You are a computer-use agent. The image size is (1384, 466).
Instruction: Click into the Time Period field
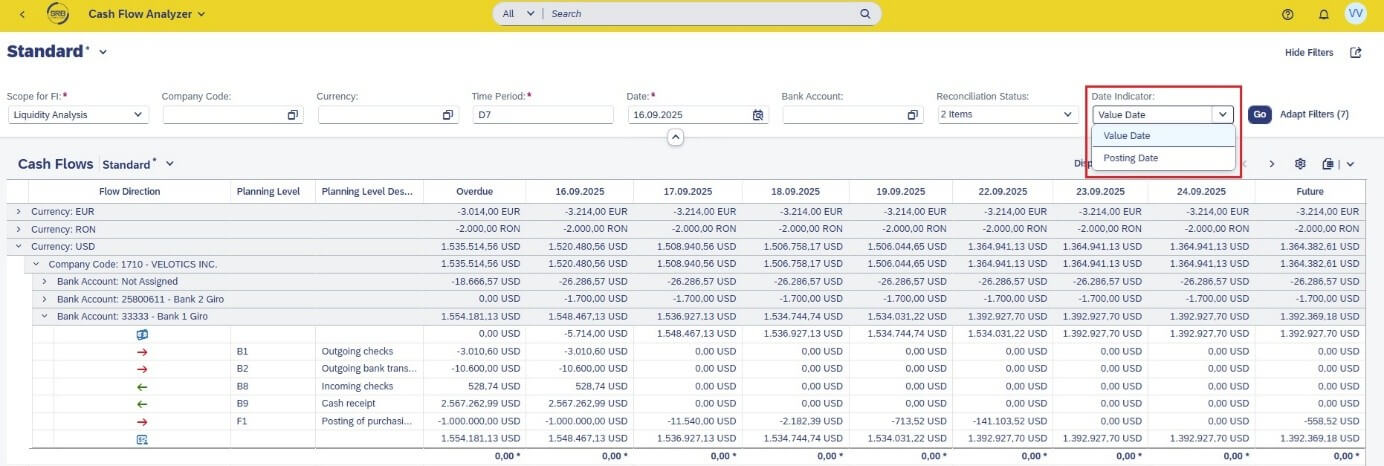542,115
